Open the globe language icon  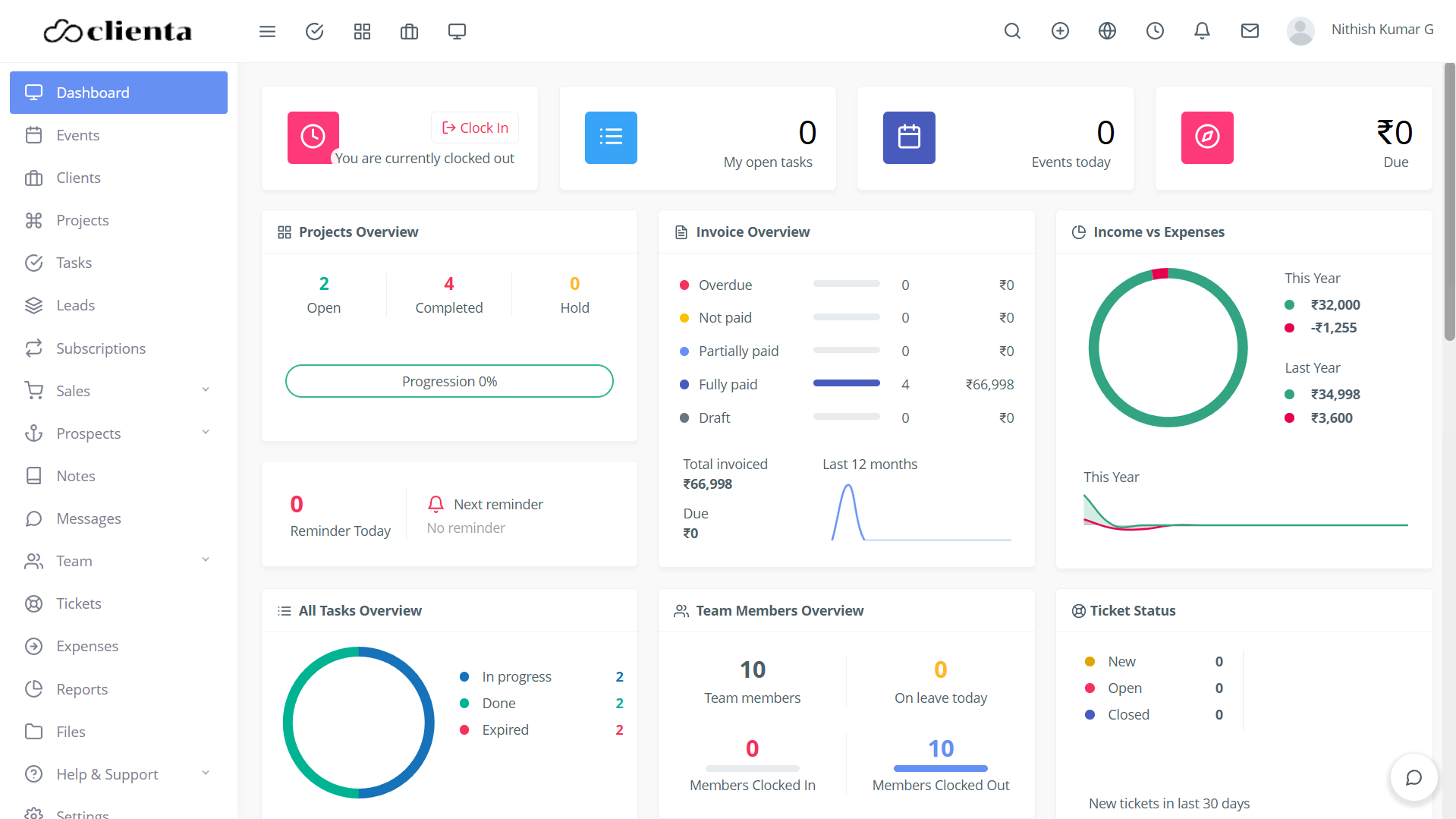(x=1107, y=31)
